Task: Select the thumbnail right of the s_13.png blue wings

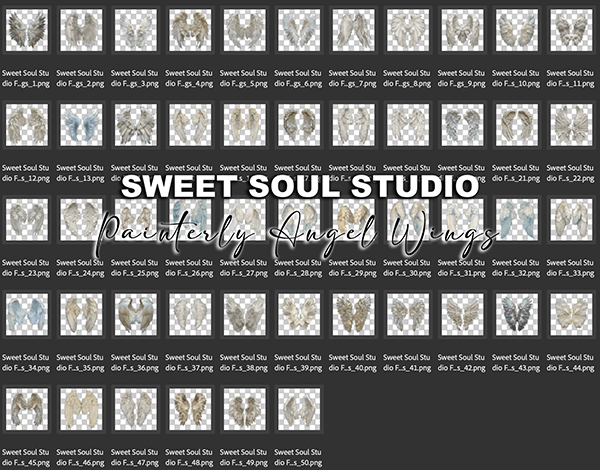Action: pyautogui.click(x=136, y=125)
